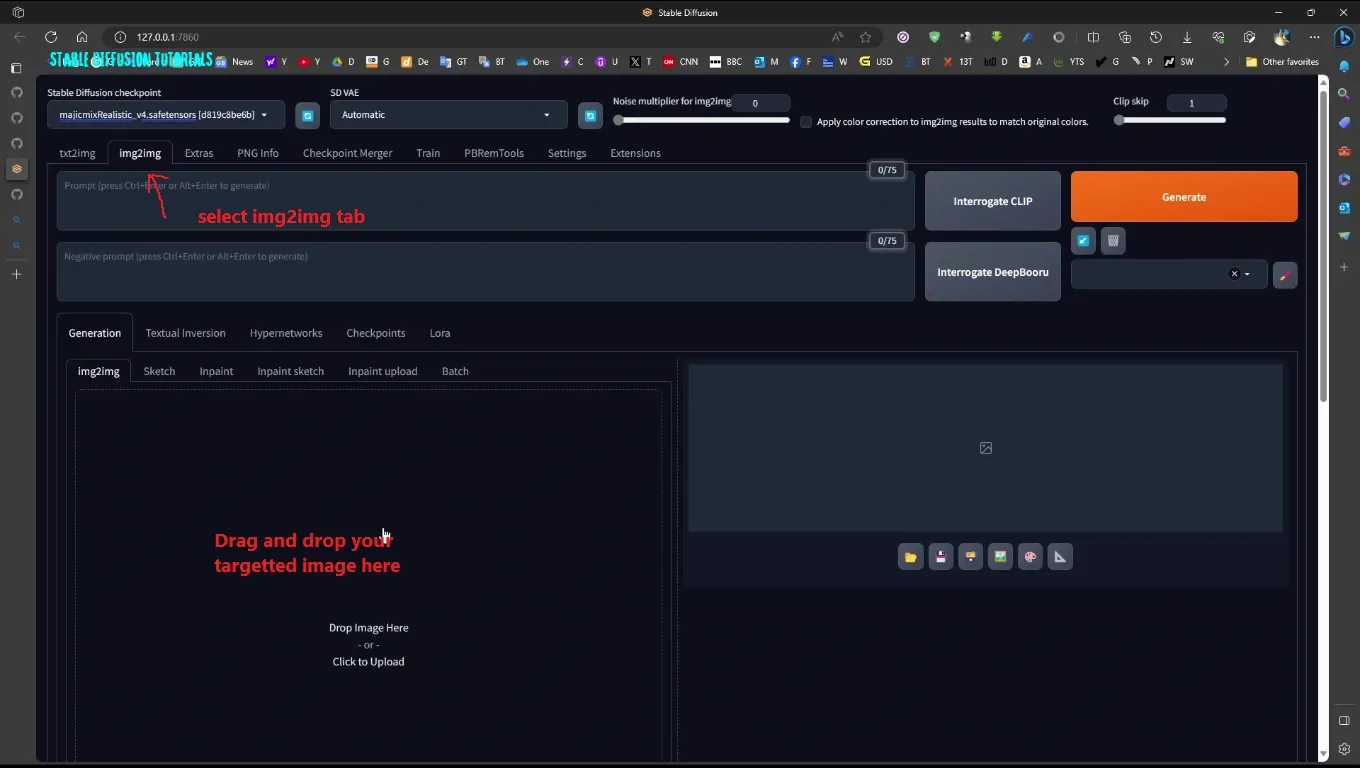Viewport: 1360px width, 768px height.
Task: Open the Copilot icon at top right
Action: [x=1345, y=38]
